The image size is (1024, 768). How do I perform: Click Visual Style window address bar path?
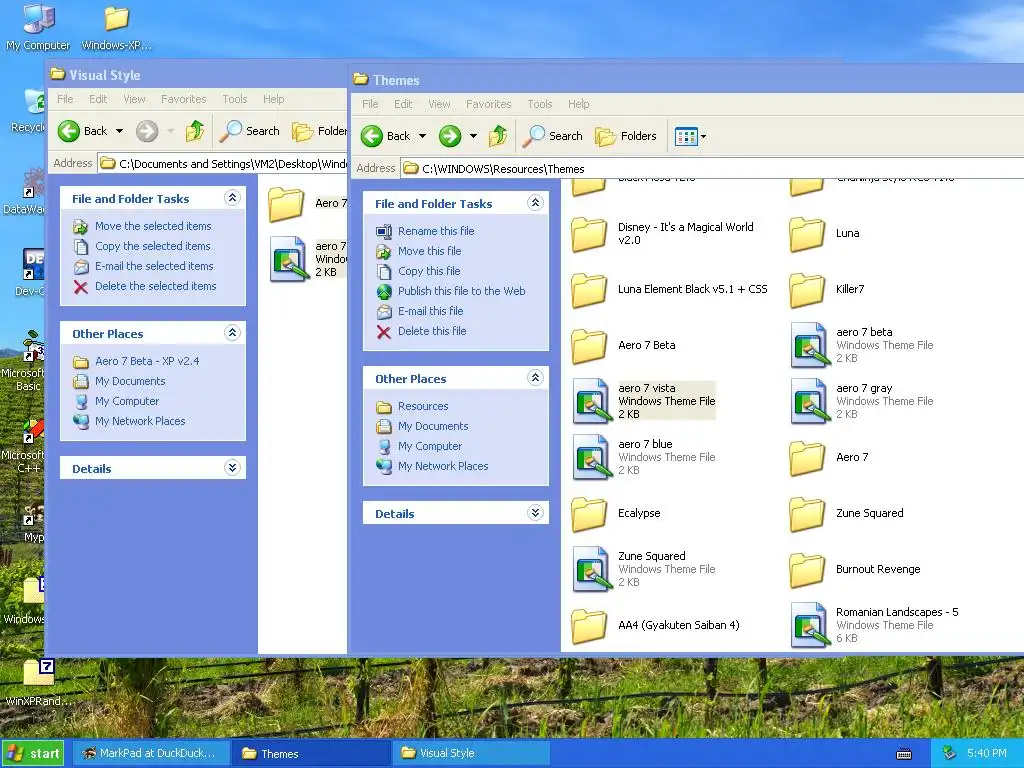click(x=233, y=163)
